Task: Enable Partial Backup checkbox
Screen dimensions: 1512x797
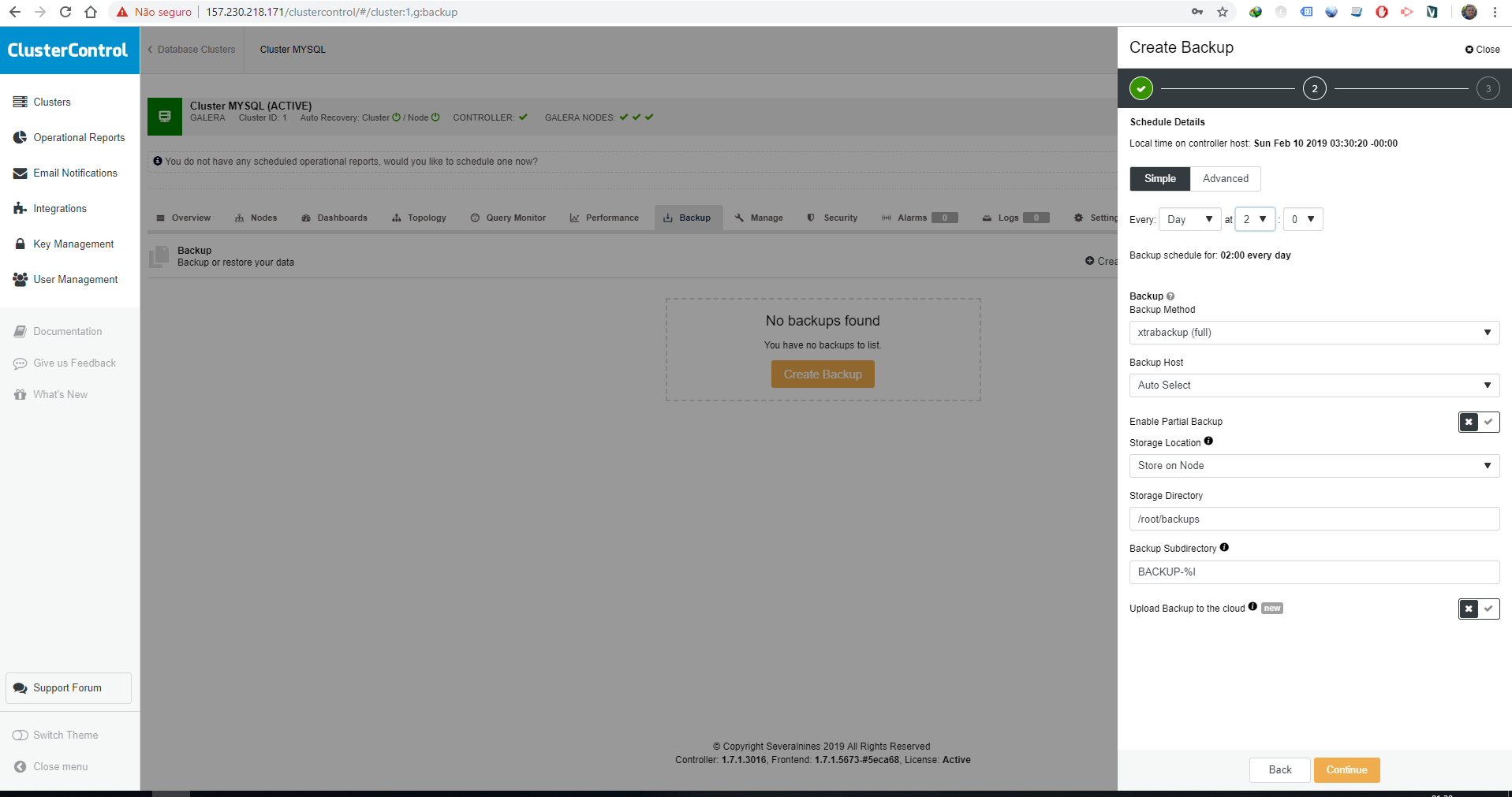Action: 1489,422
